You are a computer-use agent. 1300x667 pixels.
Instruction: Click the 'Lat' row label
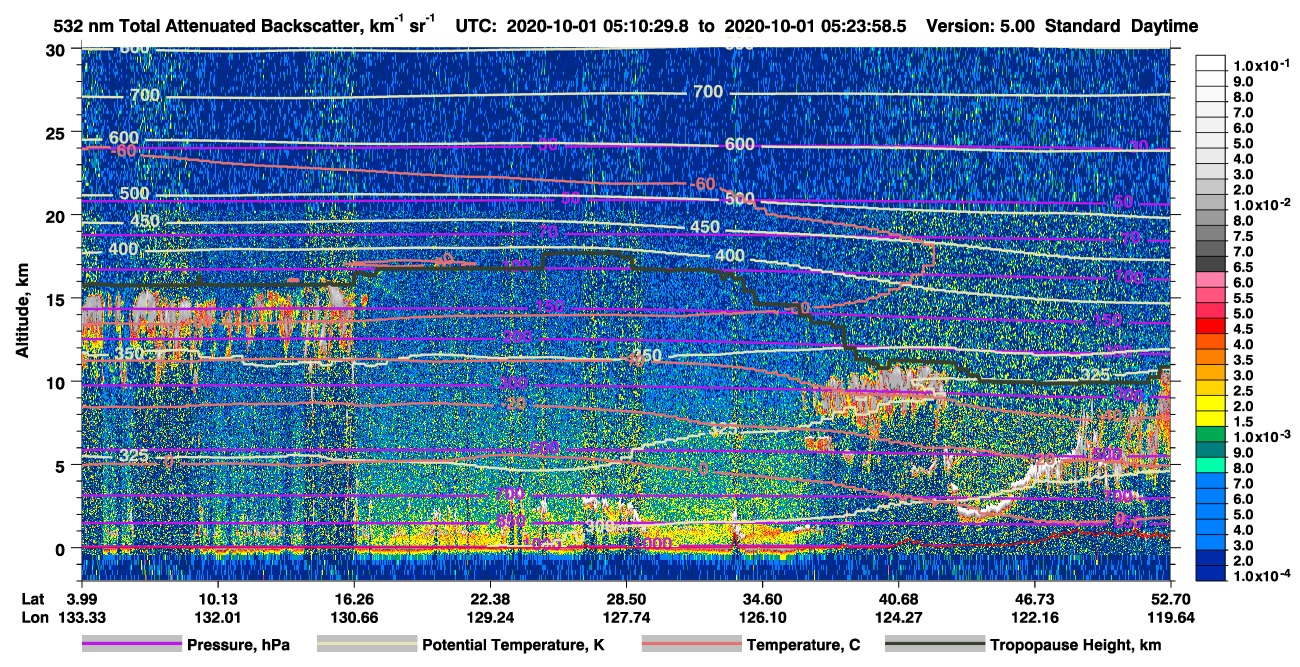tap(32, 598)
